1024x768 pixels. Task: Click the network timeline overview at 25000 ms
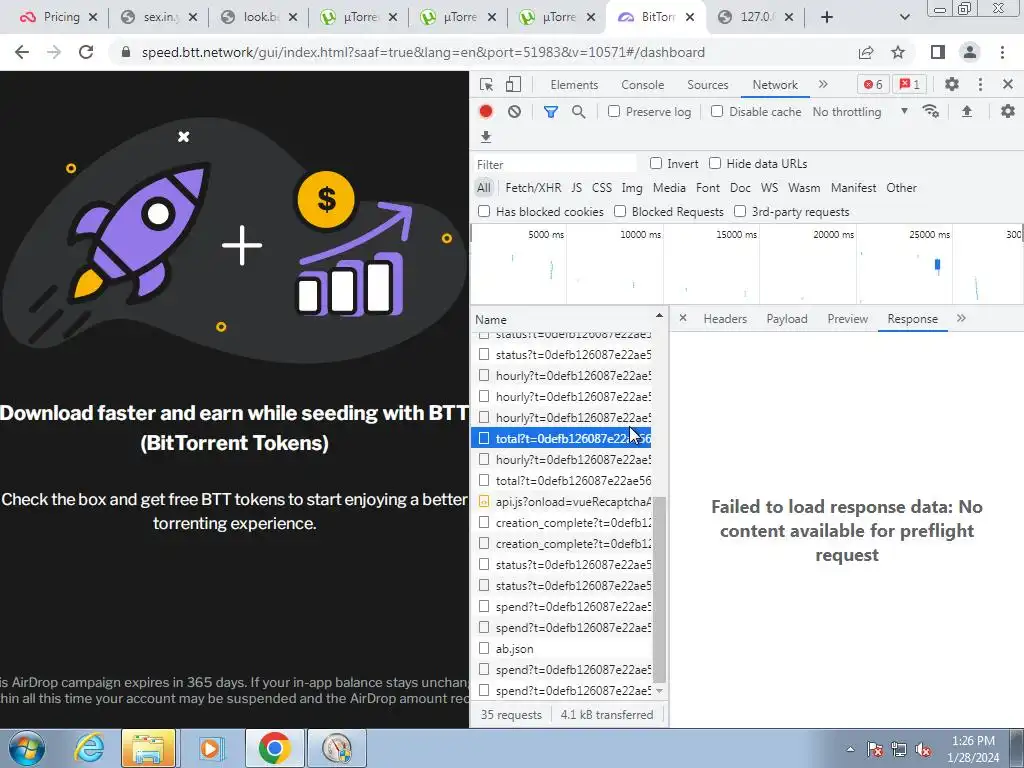tap(930, 234)
